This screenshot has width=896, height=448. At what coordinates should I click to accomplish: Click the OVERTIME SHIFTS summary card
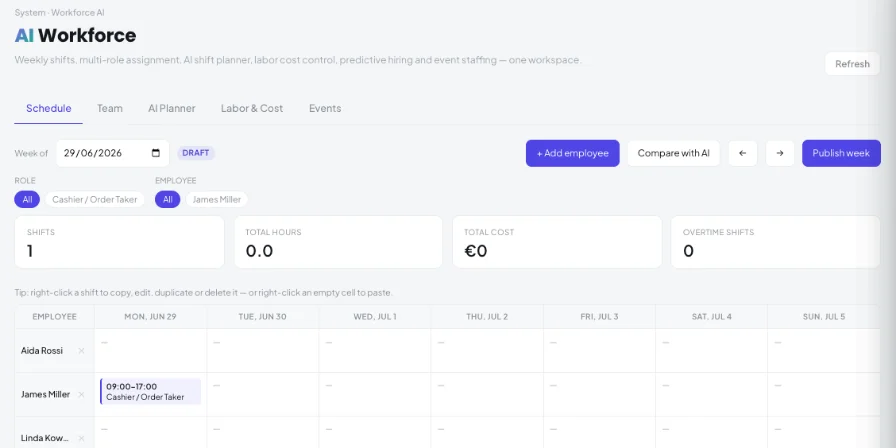(x=775, y=242)
